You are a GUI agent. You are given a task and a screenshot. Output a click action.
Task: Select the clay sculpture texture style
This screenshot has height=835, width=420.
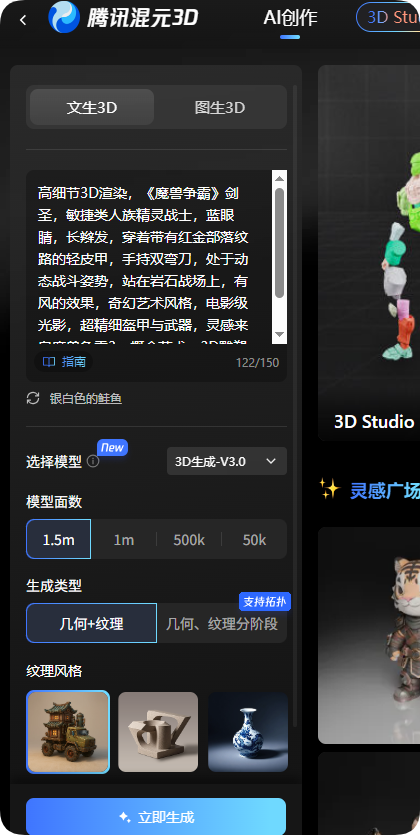pyautogui.click(x=158, y=732)
